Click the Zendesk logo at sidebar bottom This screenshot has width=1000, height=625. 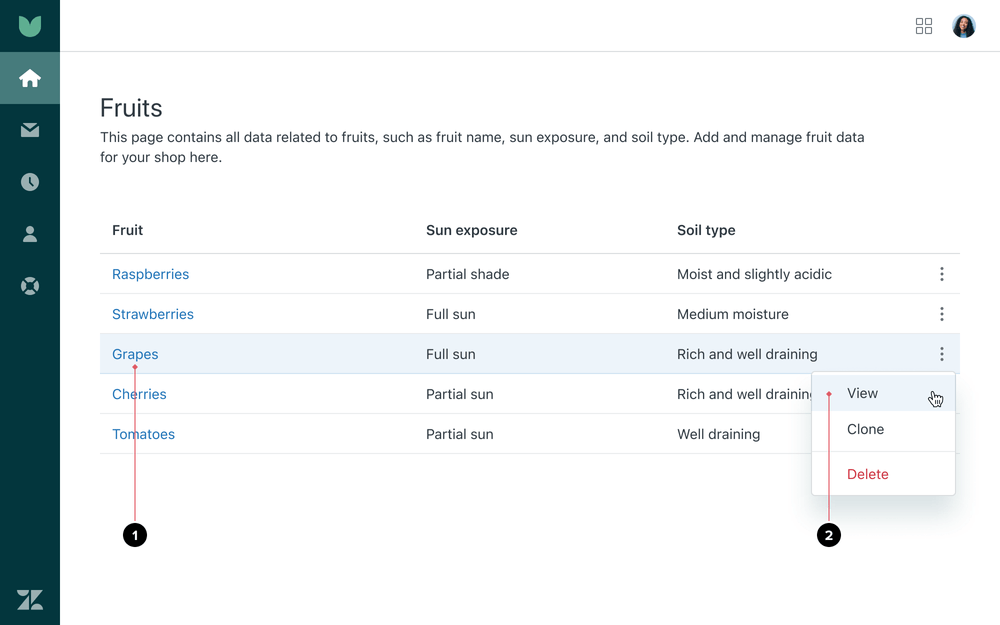[x=30, y=599]
